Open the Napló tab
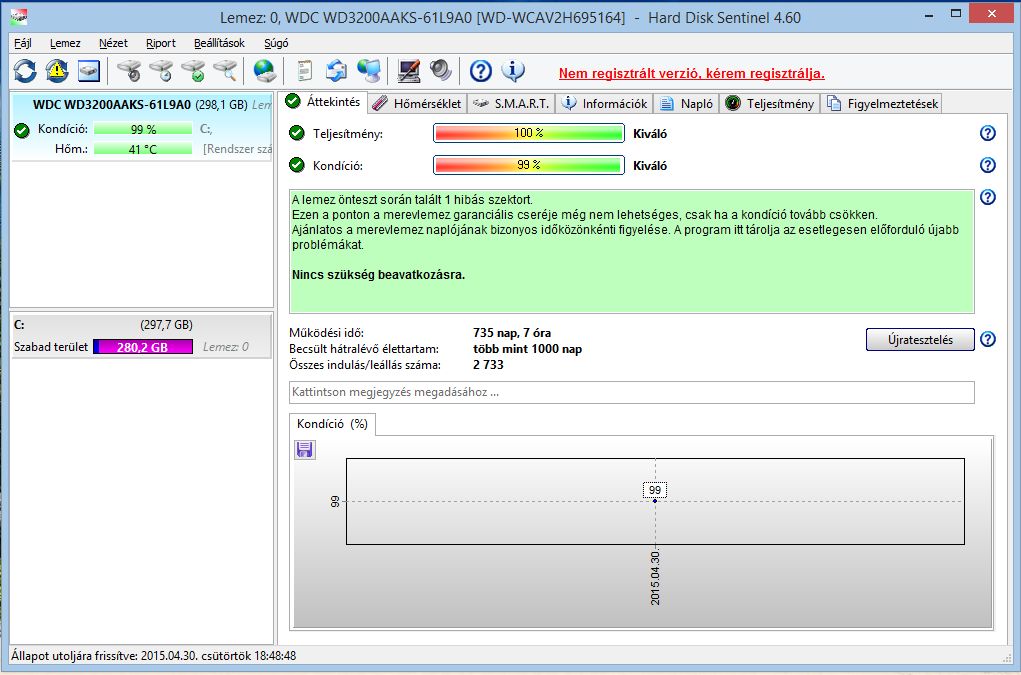Image resolution: width=1021 pixels, height=675 pixels. click(x=686, y=103)
